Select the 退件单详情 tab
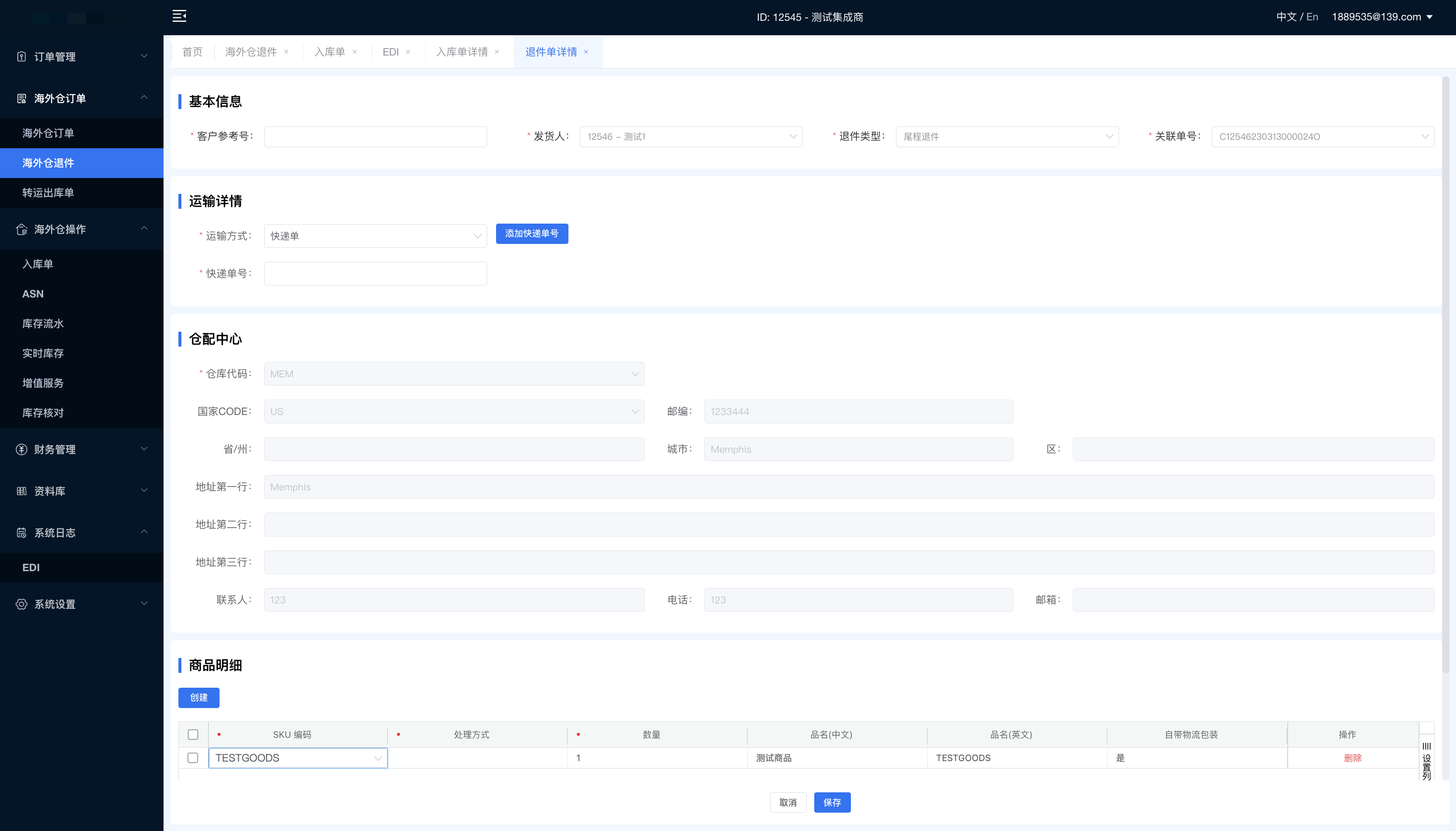 tap(551, 52)
